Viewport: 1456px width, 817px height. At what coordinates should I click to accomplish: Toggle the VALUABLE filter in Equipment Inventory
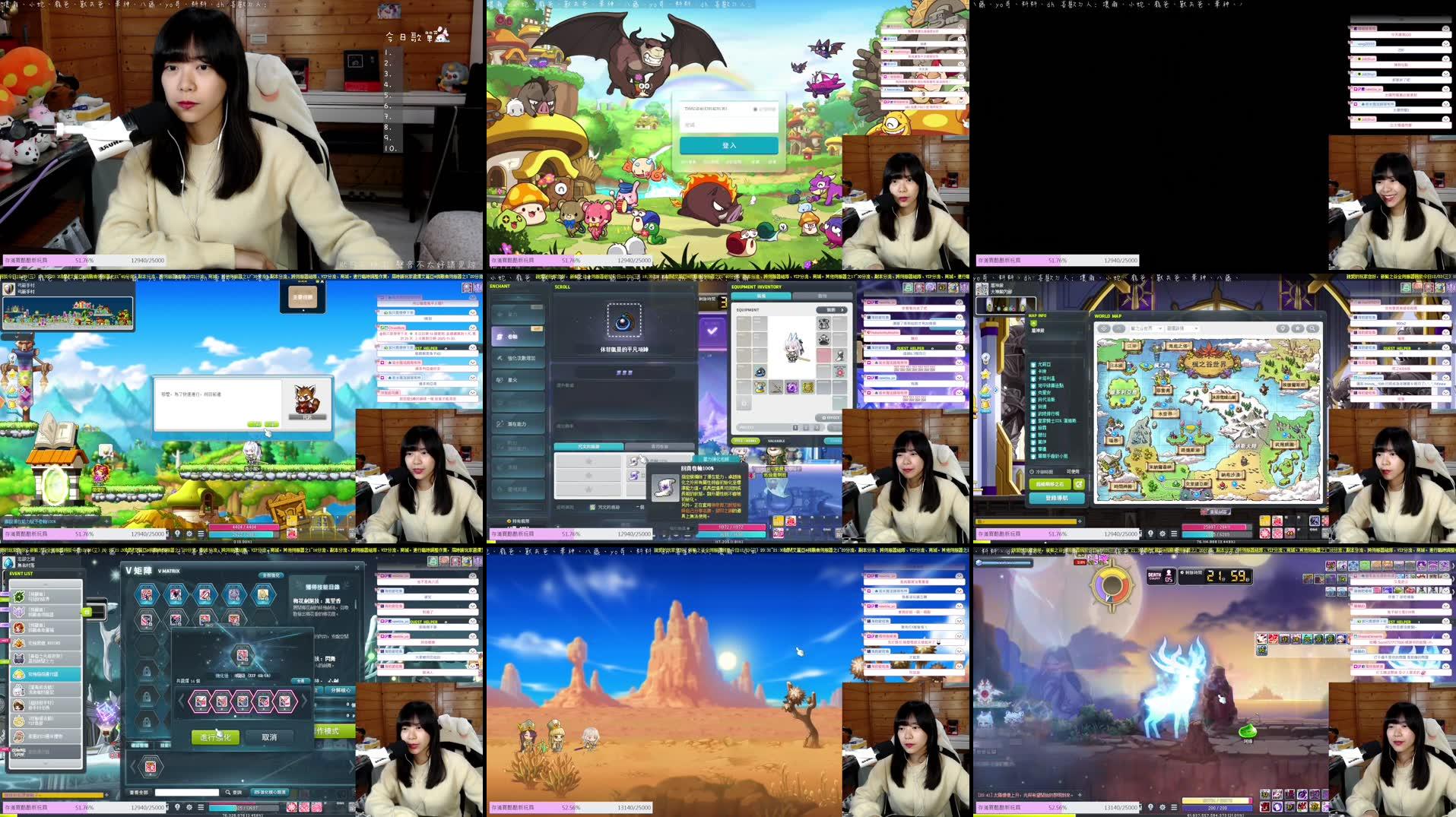click(x=777, y=441)
